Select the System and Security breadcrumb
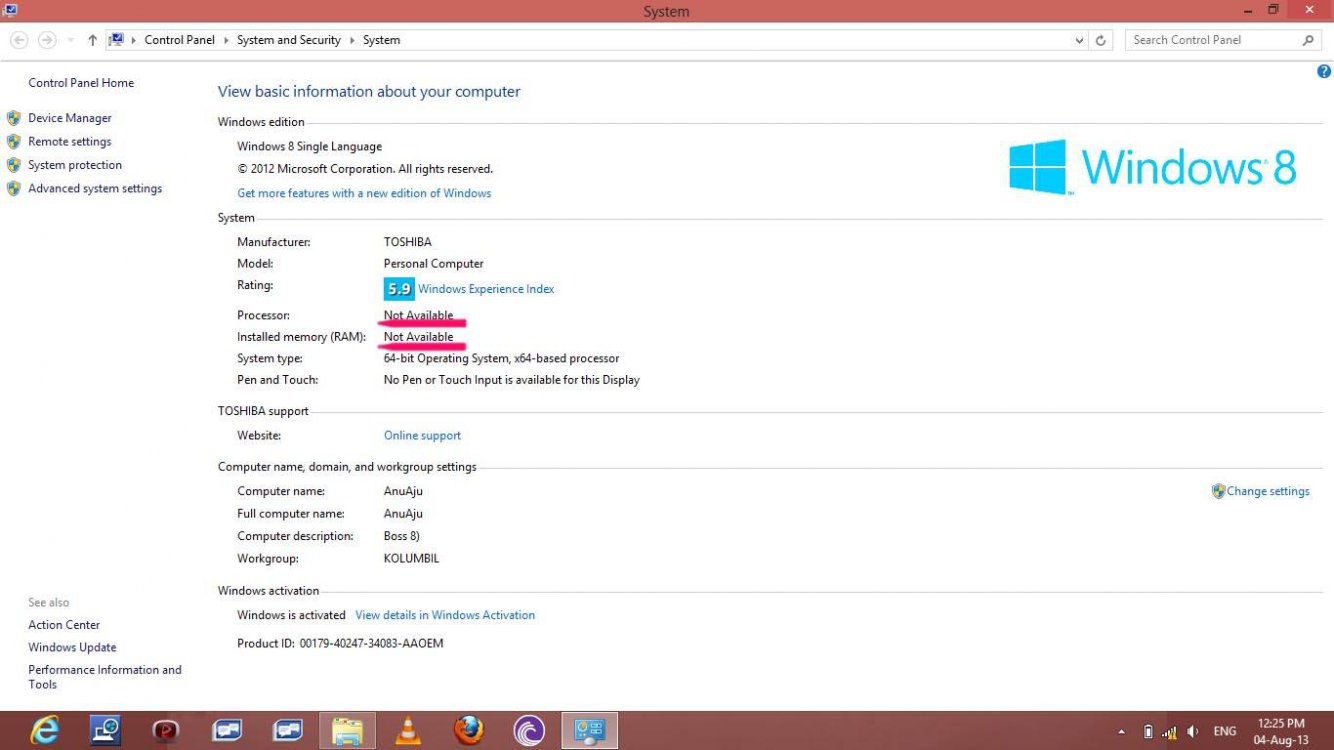Screen dimensions: 1334x750 (x=289, y=40)
